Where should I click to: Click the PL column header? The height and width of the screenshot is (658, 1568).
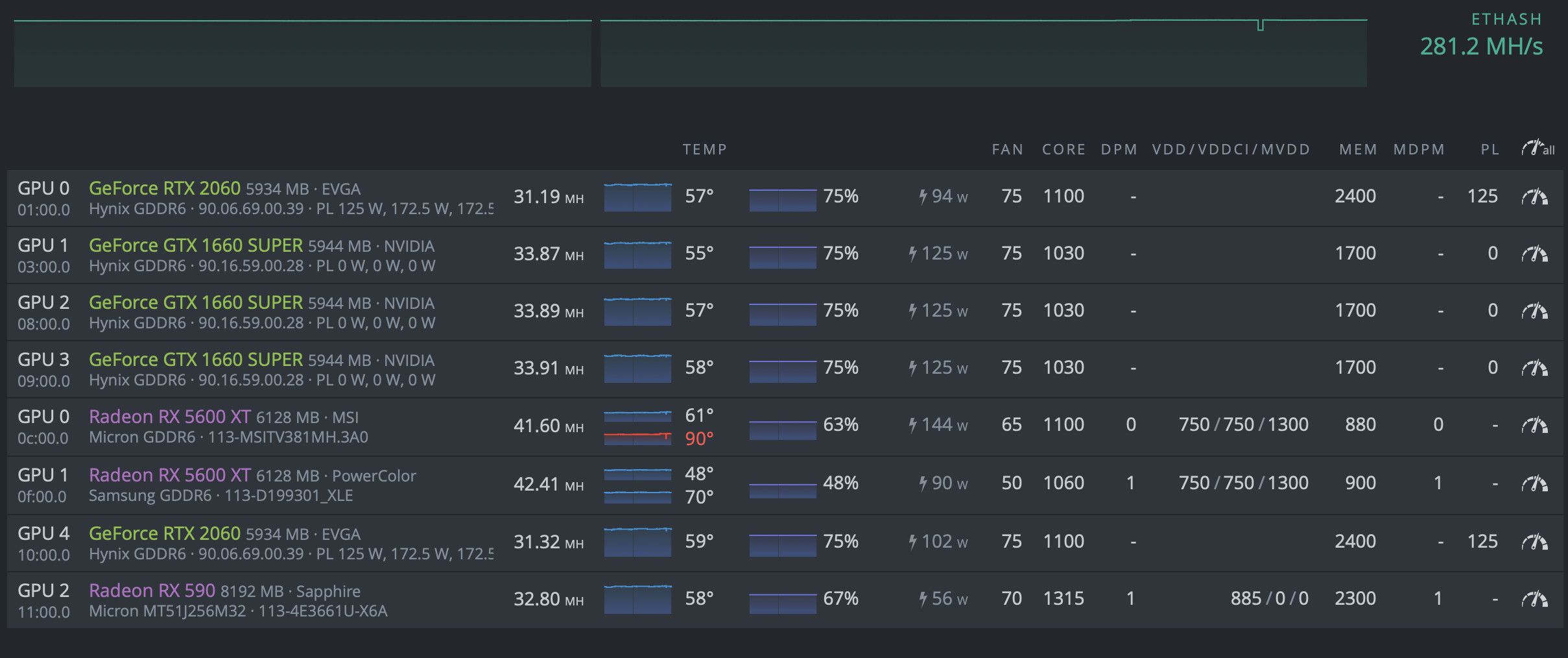[1490, 150]
